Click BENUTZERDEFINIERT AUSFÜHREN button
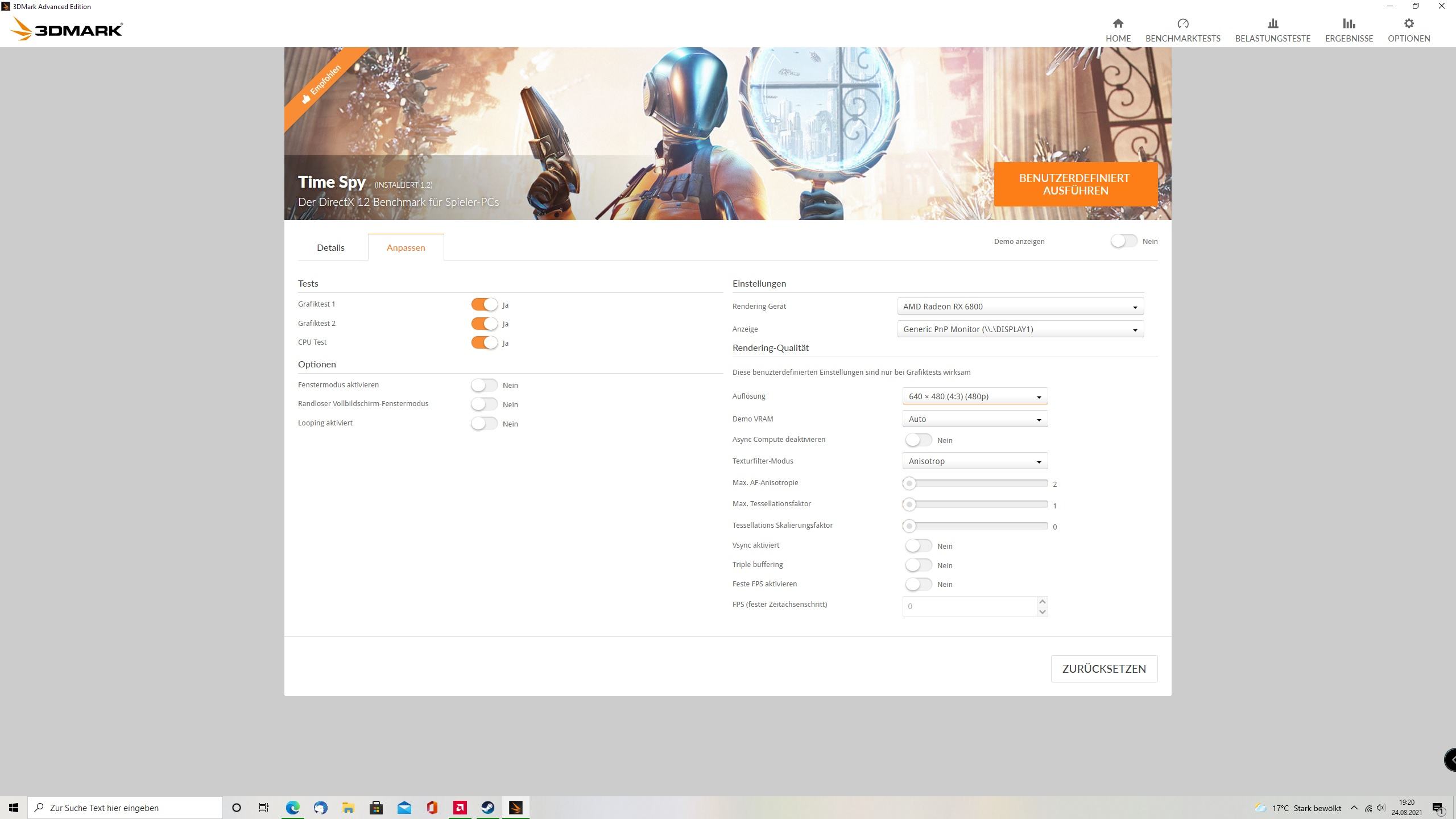 [1075, 184]
